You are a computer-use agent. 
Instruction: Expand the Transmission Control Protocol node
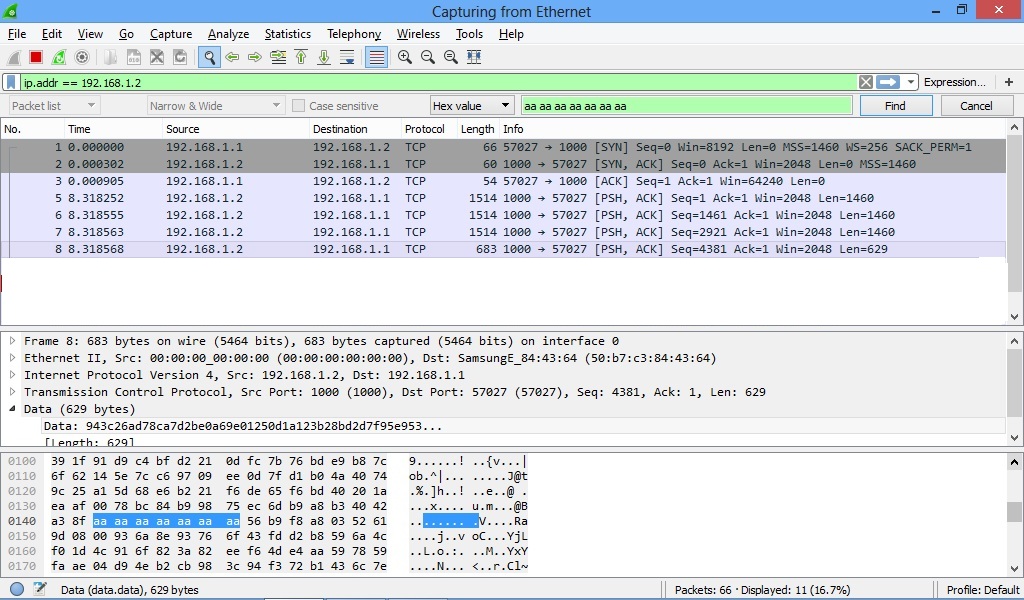tap(12, 392)
